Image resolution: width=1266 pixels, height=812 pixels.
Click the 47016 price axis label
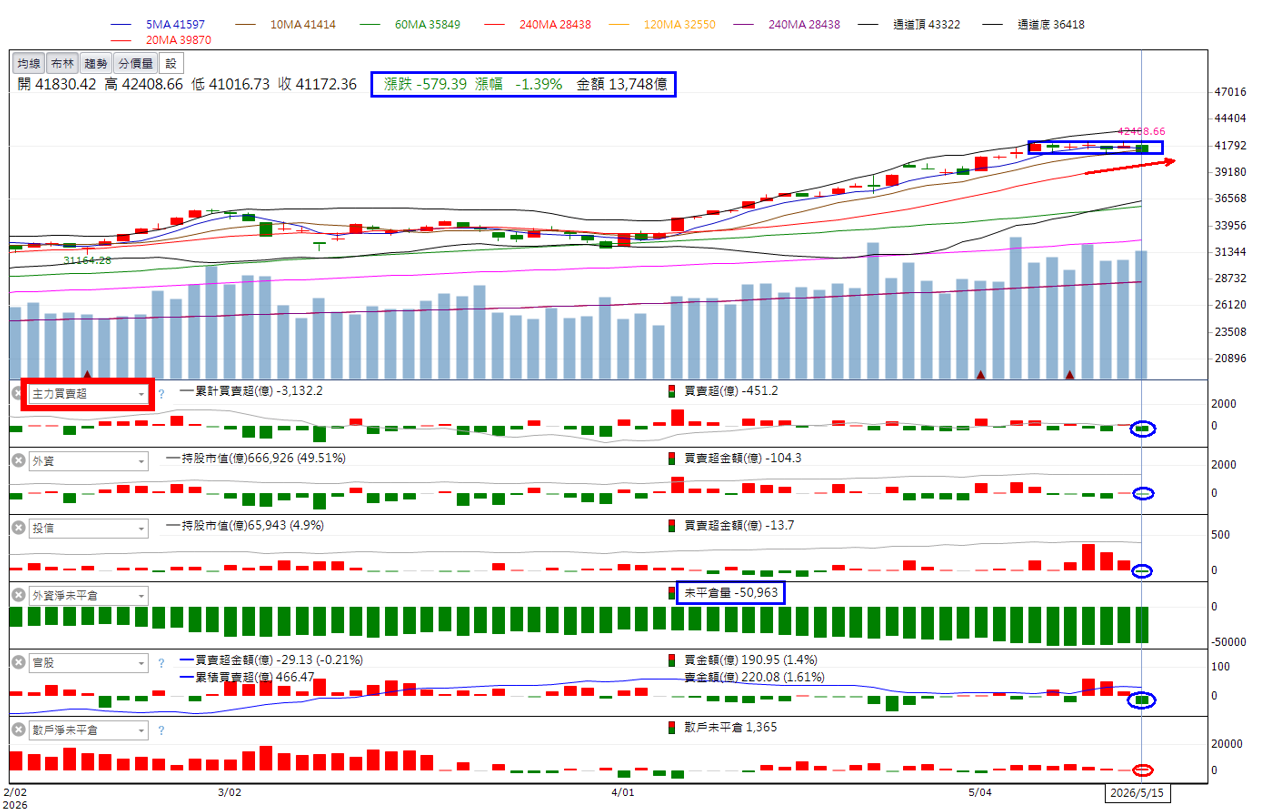pos(1229,92)
